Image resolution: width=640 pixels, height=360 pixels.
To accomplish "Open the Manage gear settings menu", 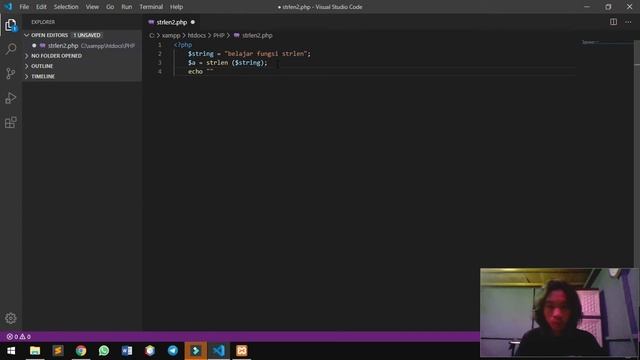I will tap(11, 318).
